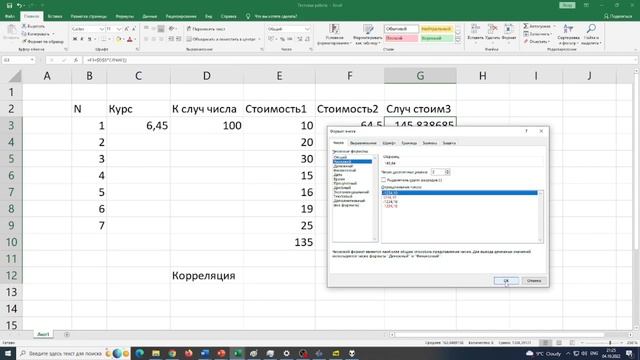Click the Save icon in the quick access toolbar

tap(9, 5)
